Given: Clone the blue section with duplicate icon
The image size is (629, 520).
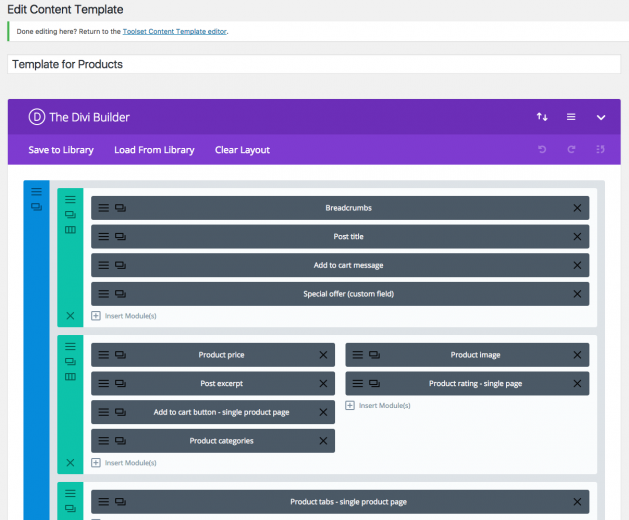Looking at the screenshot, I should (x=37, y=207).
